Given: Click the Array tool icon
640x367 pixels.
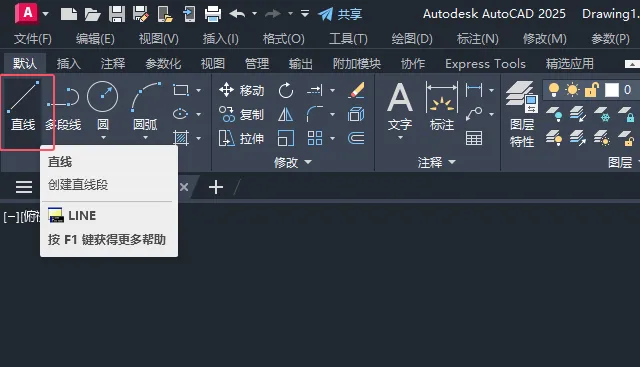Looking at the screenshot, I should coord(315,138).
